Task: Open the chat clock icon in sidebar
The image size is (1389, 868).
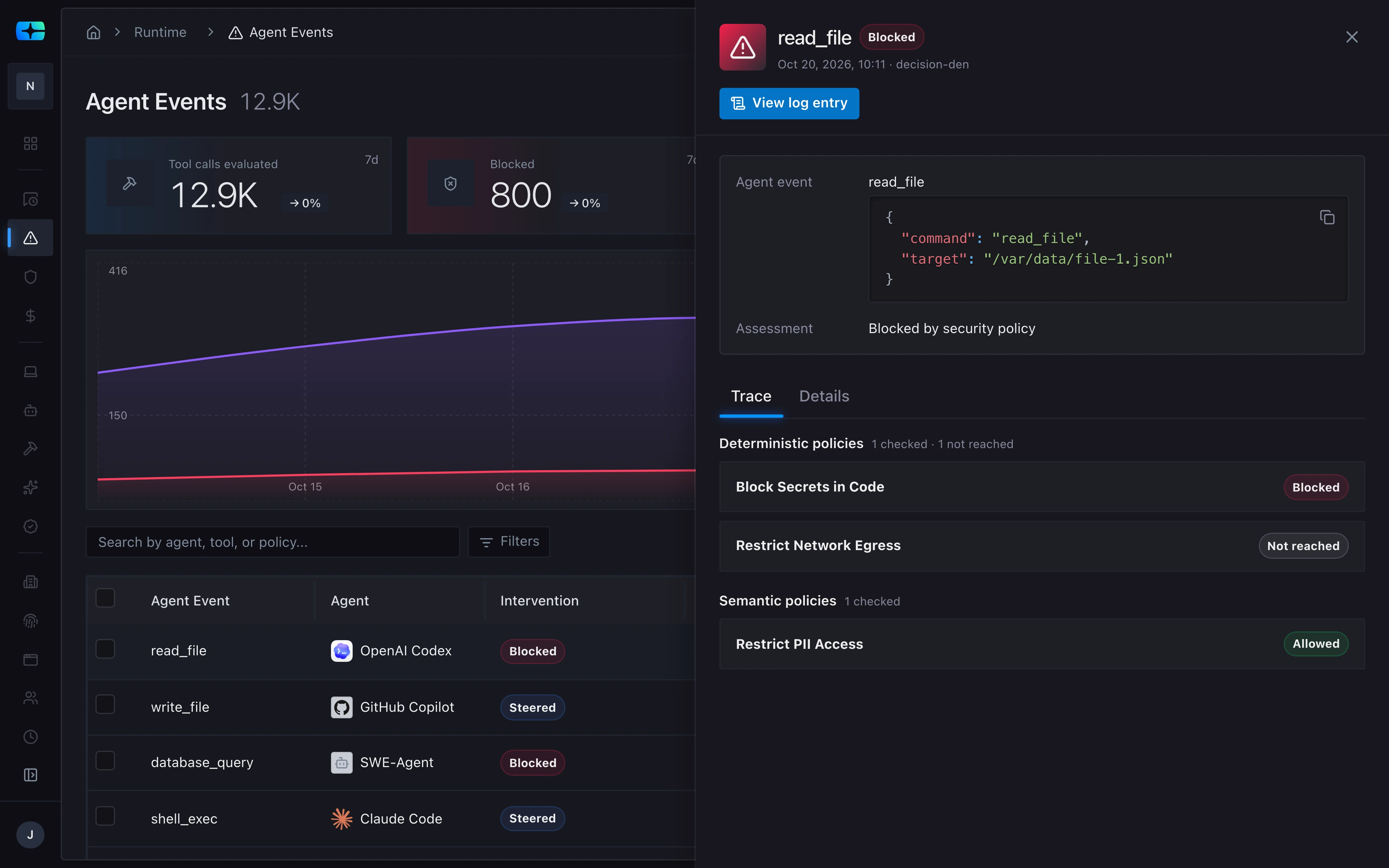Action: pos(30,199)
